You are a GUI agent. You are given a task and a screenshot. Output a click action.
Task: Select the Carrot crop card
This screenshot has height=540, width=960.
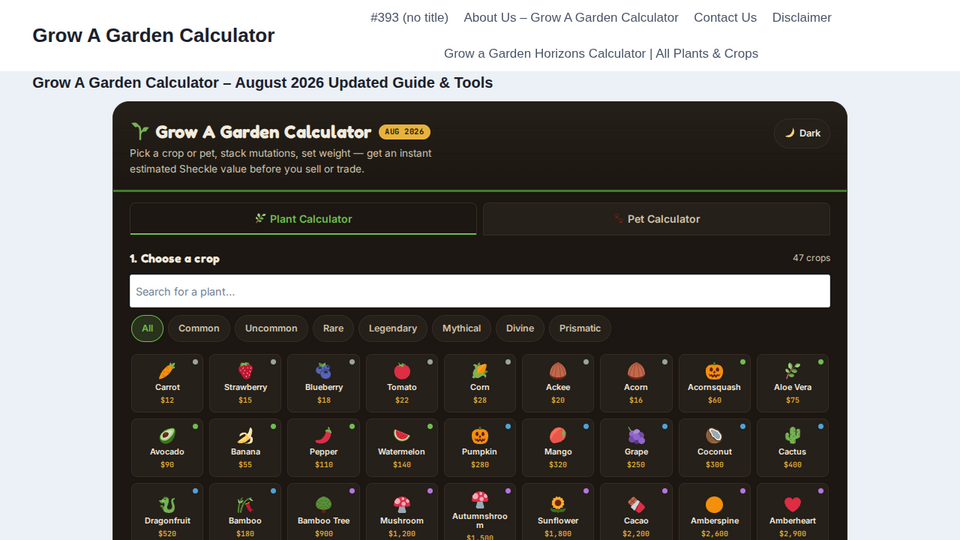click(x=167, y=383)
